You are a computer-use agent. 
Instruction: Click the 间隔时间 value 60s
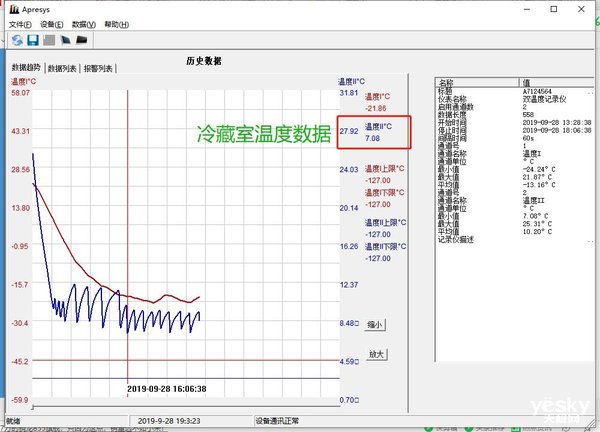(x=528, y=138)
